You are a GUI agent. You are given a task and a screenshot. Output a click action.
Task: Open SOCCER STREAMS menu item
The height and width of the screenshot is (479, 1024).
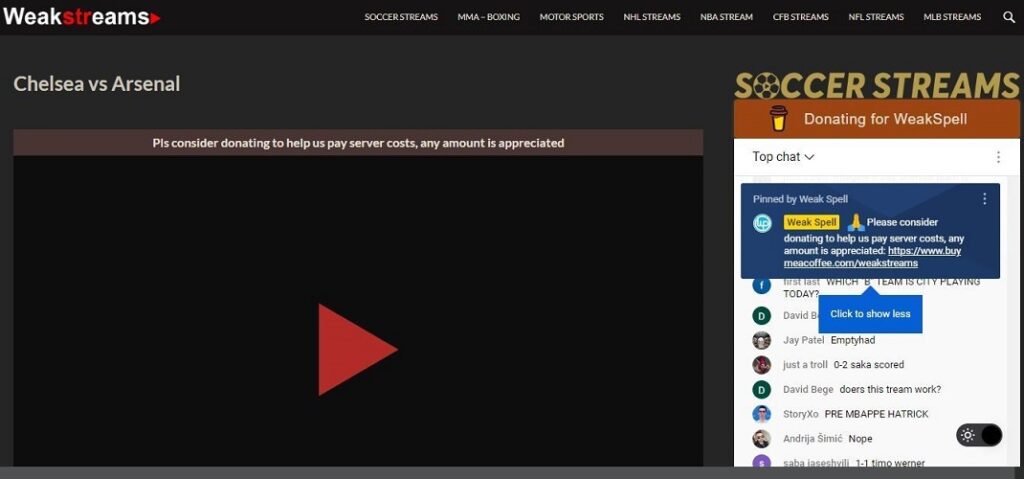(x=401, y=17)
